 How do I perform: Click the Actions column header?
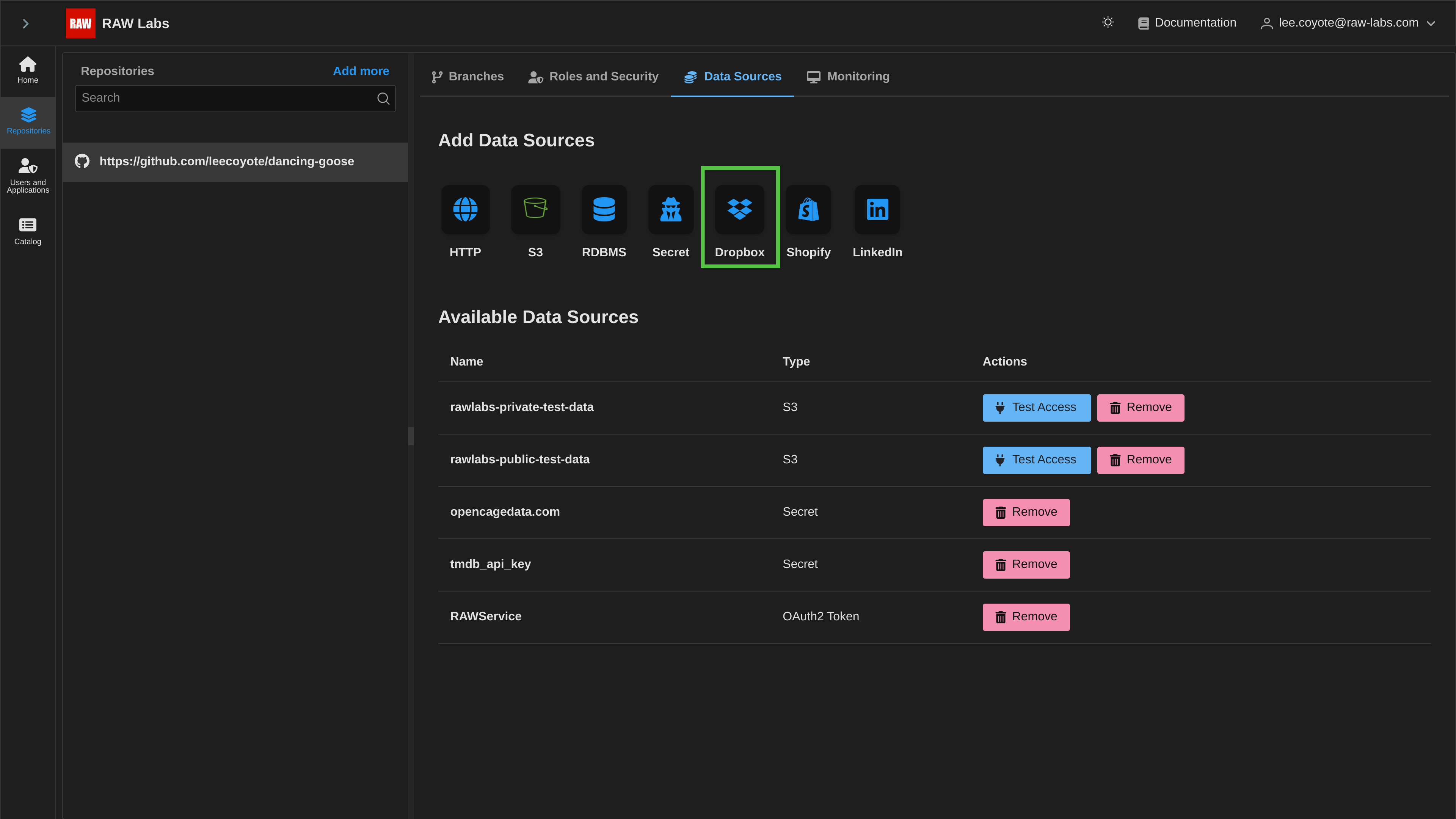pyautogui.click(x=1004, y=361)
